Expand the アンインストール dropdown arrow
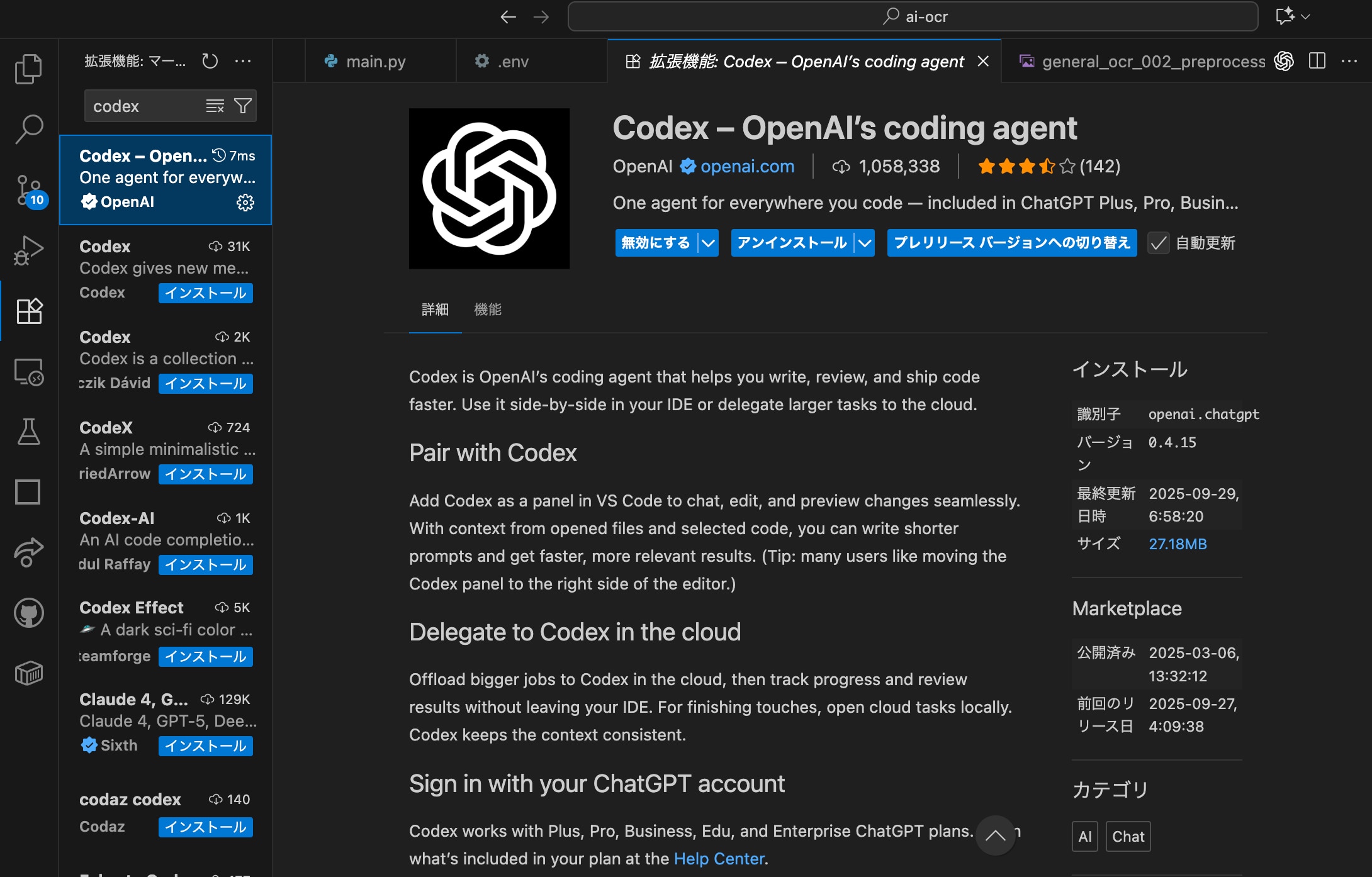 [865, 243]
